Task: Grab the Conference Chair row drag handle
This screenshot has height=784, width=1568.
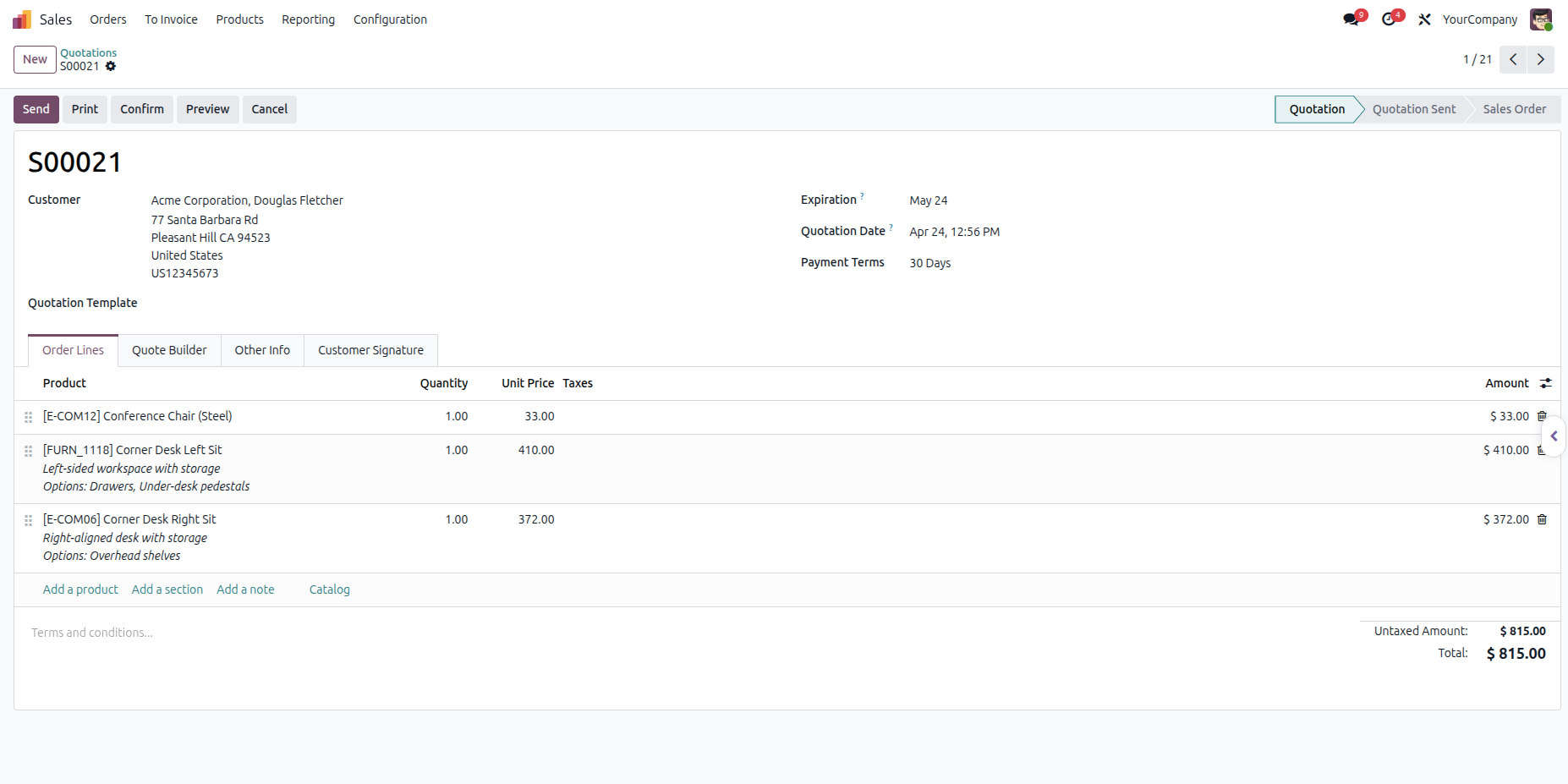Action: (x=28, y=417)
